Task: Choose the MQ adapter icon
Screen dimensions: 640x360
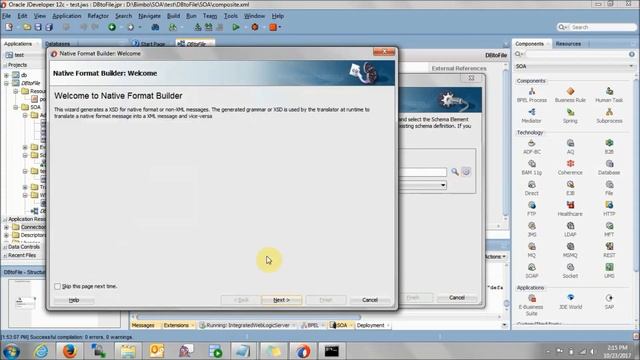Action: click(531, 247)
